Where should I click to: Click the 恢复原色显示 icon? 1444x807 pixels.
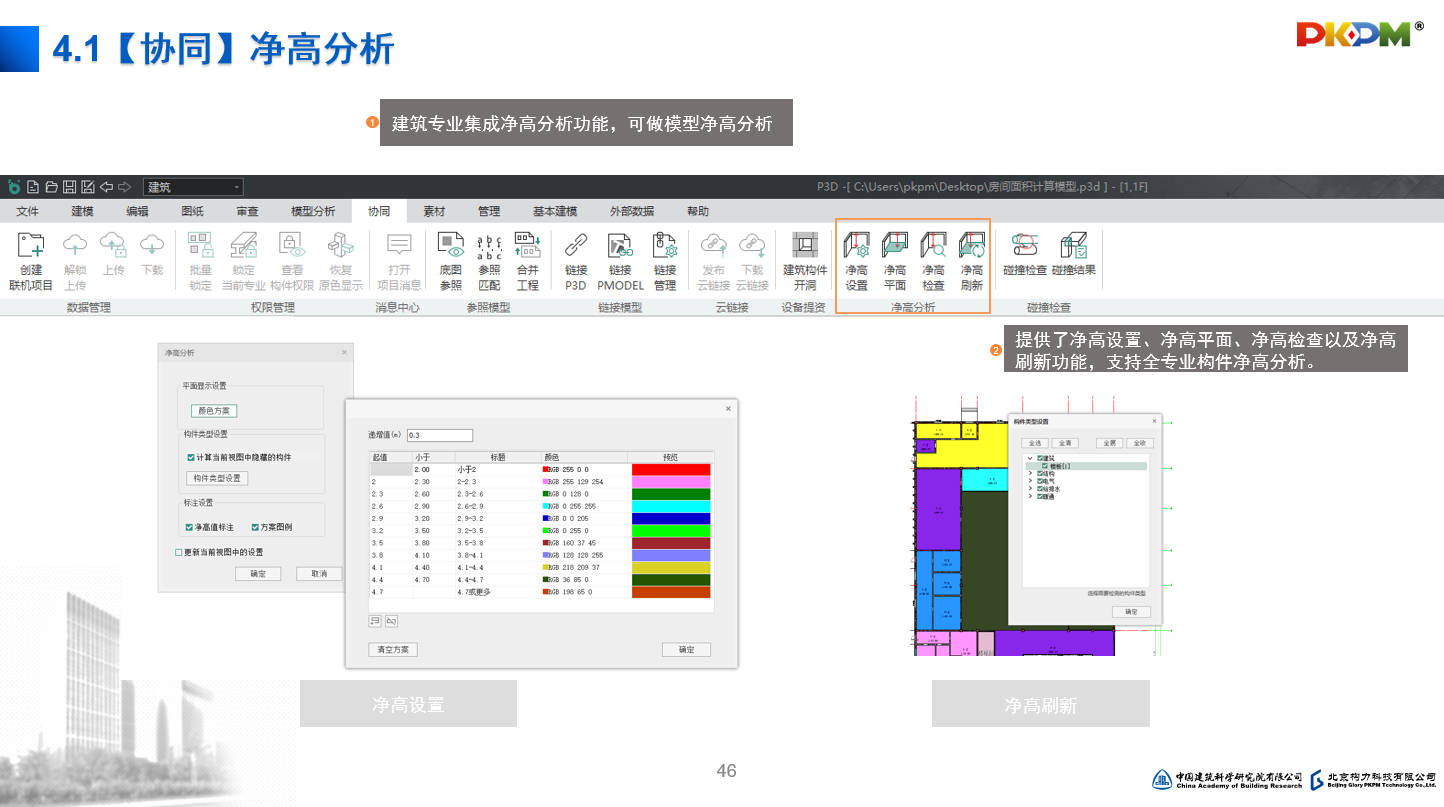click(341, 245)
